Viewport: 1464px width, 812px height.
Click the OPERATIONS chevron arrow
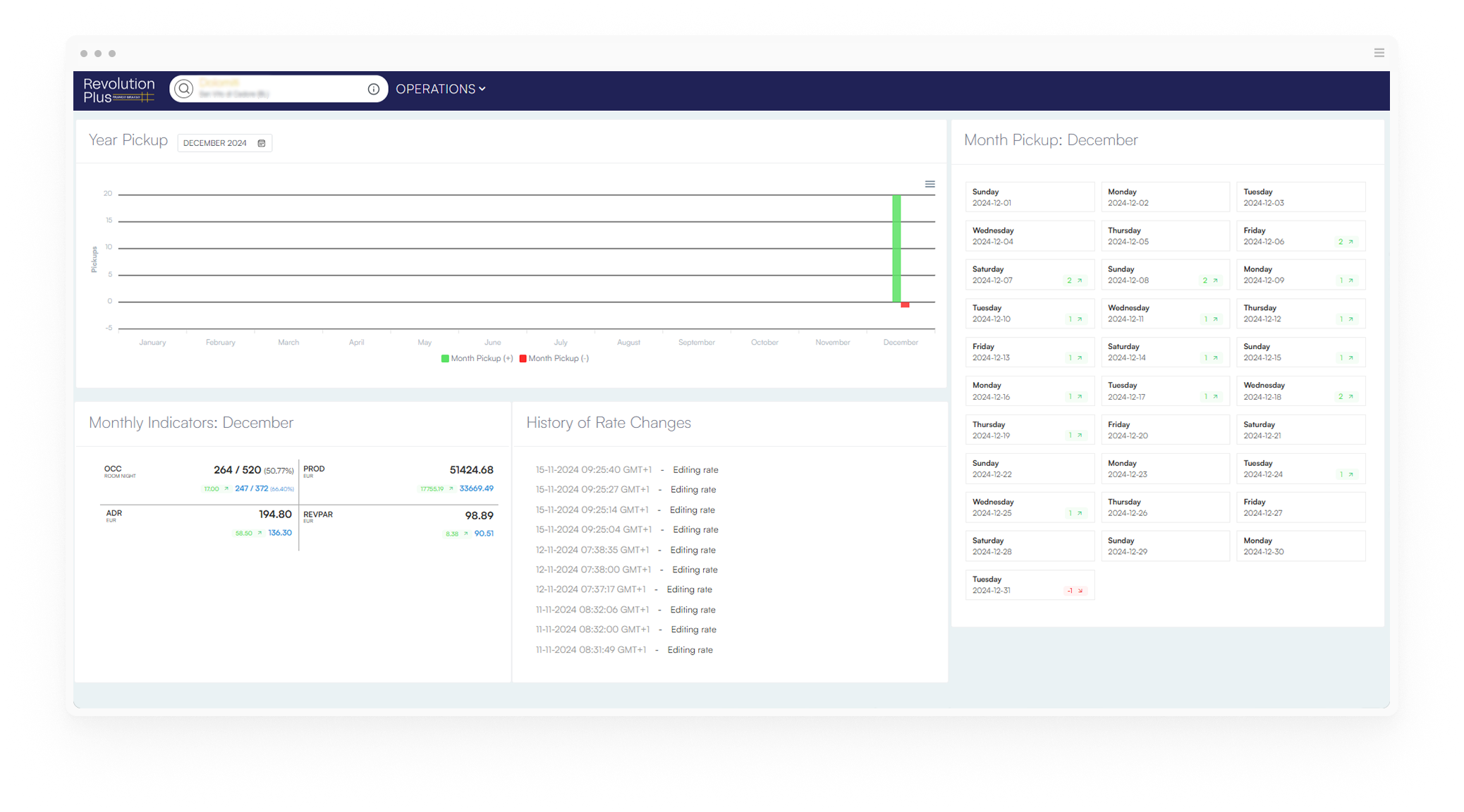tap(482, 89)
